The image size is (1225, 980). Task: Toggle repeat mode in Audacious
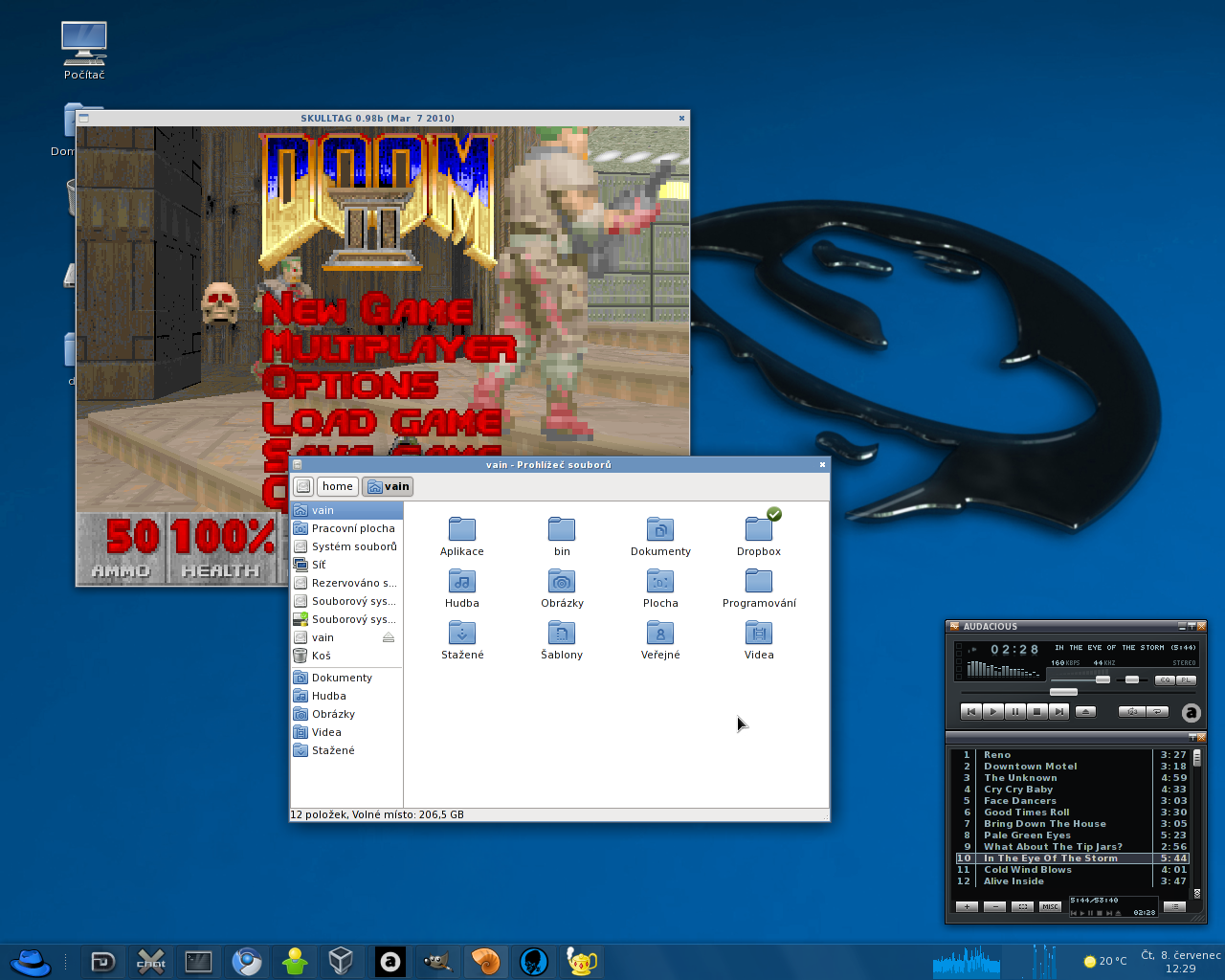tap(1158, 711)
